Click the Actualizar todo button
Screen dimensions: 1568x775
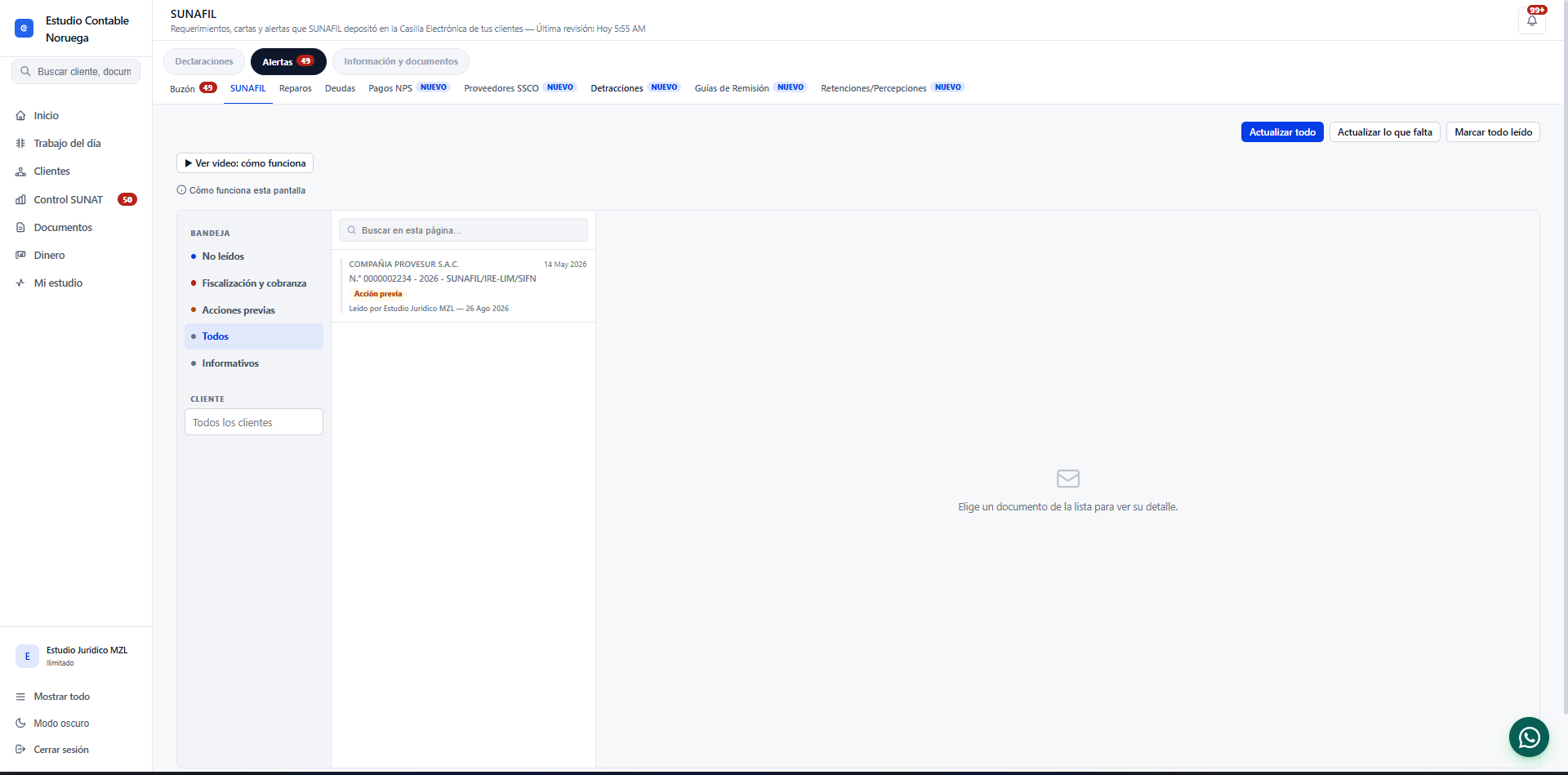[1282, 132]
